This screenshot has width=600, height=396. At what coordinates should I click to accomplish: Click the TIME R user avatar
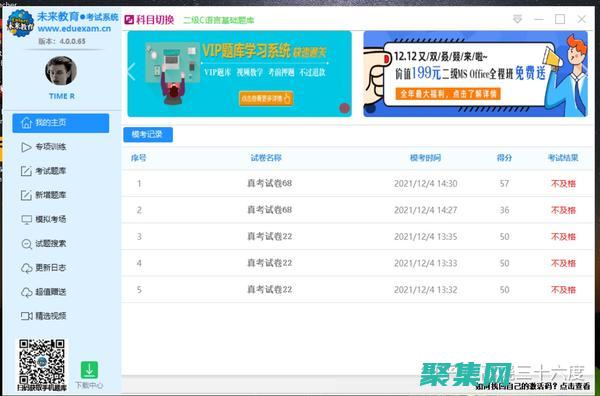coord(61,71)
